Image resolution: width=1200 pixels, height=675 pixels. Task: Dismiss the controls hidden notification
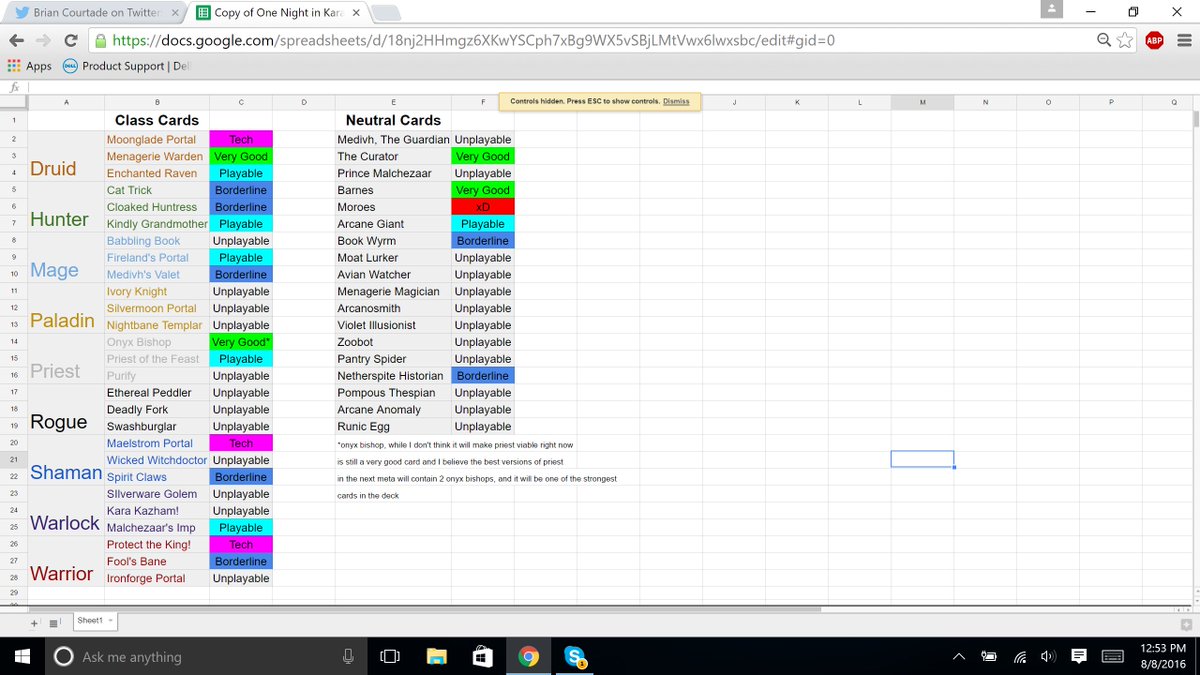click(x=676, y=101)
